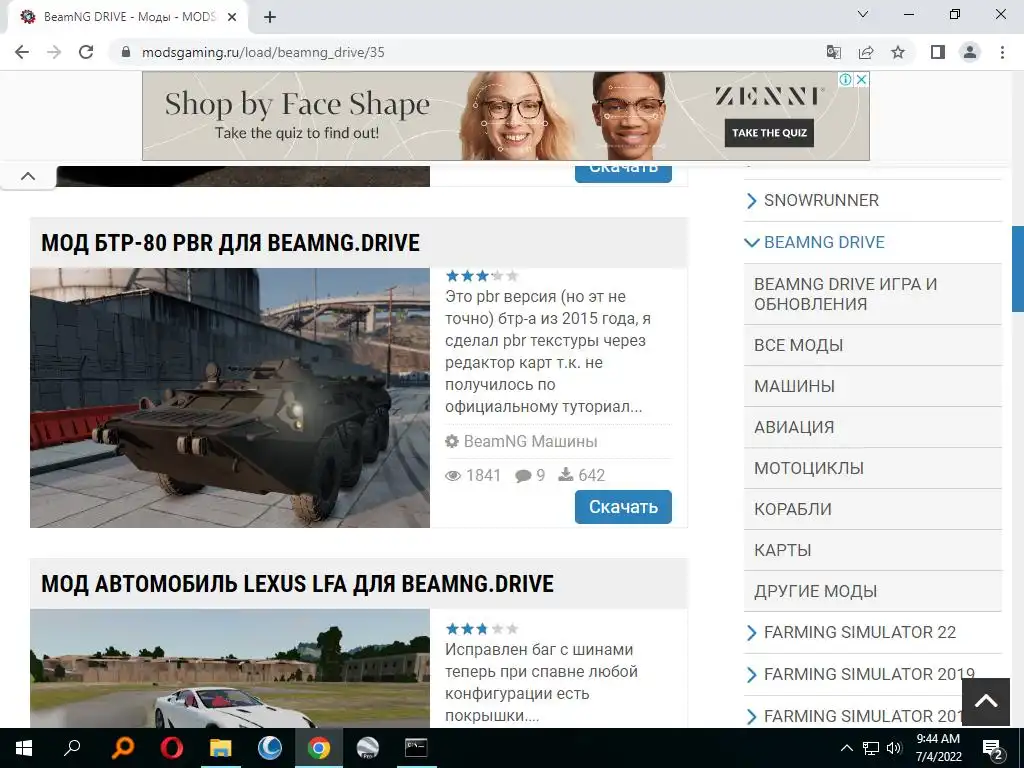Screen dimensions: 1024x768
Task: Bookmark this page with the star icon
Action: pos(898,52)
